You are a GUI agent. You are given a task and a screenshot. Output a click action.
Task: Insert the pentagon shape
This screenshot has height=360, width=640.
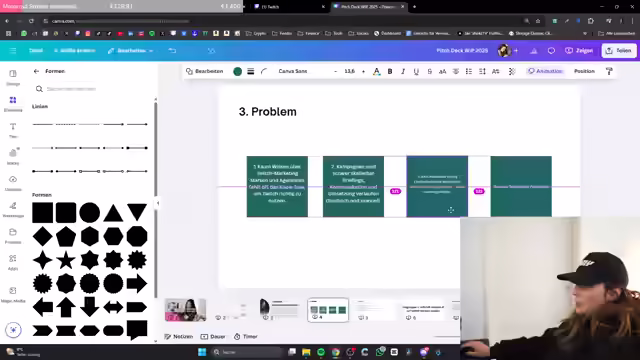click(66, 236)
